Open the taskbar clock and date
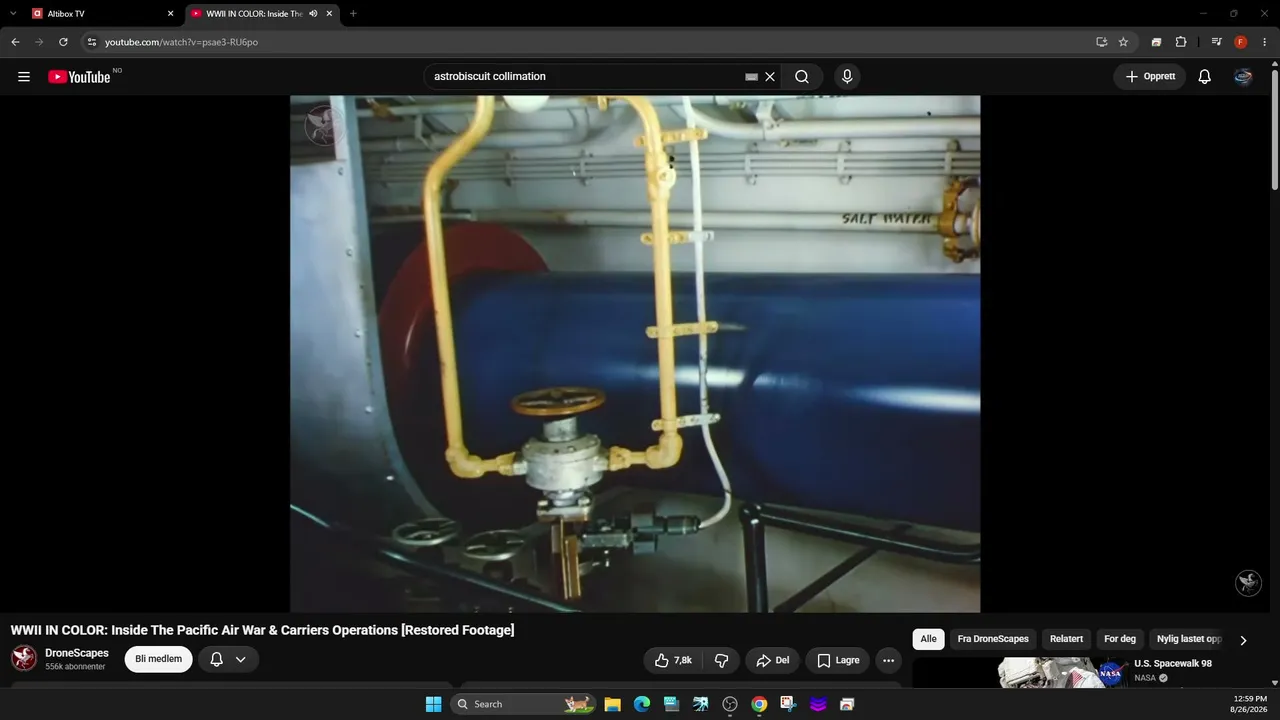 point(1250,704)
